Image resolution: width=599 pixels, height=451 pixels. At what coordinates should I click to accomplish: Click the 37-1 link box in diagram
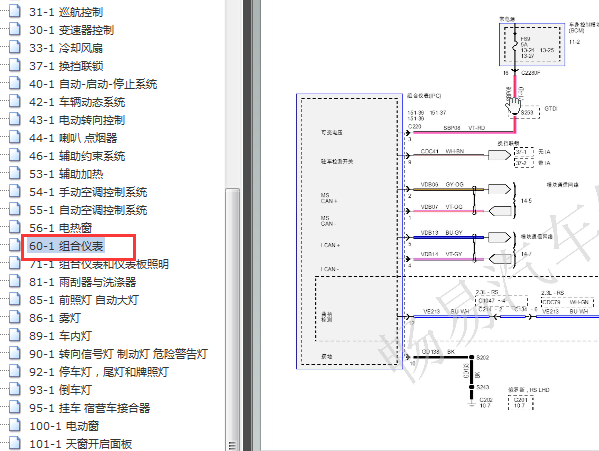coord(524,152)
